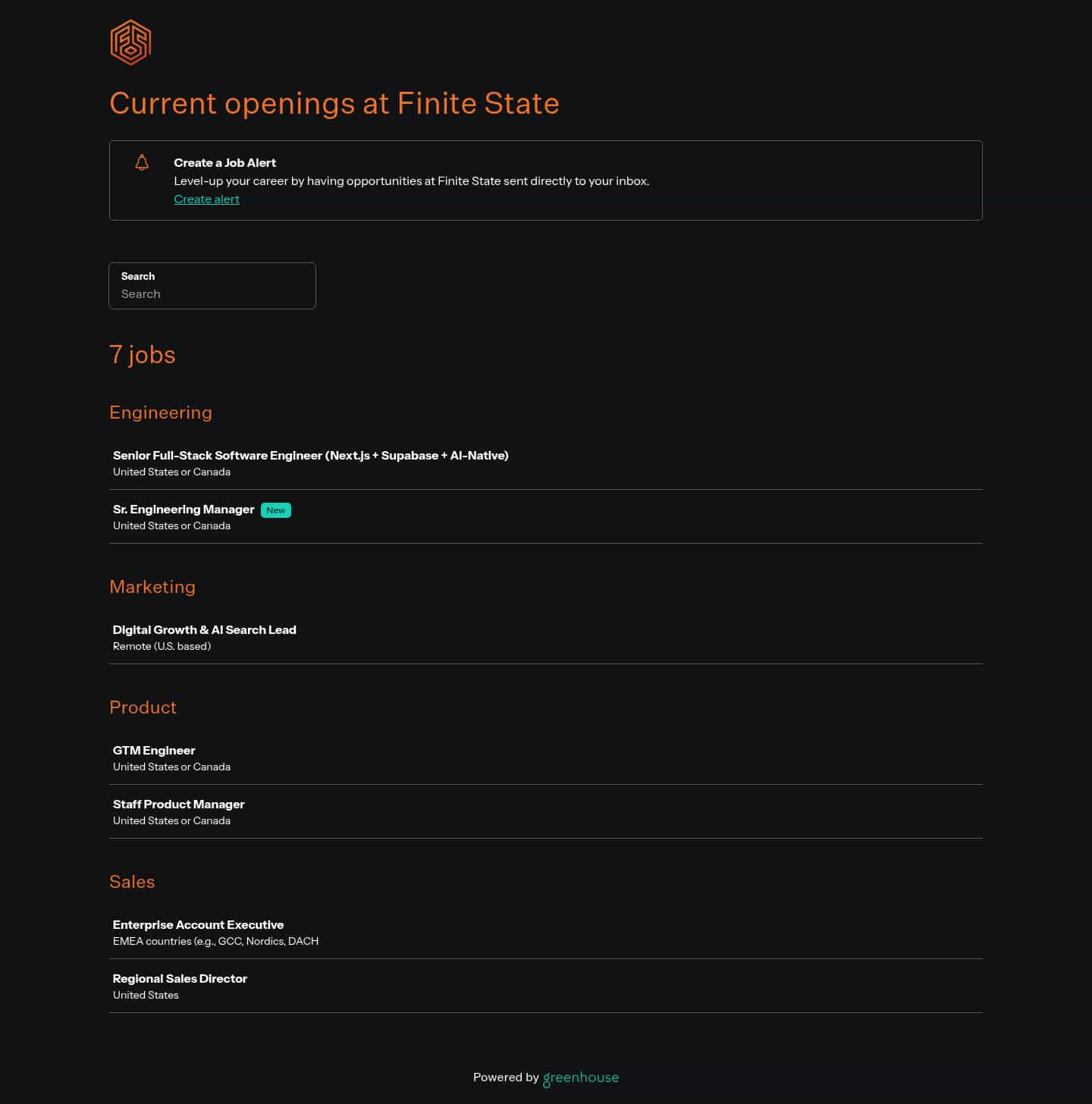Open the Regional Sales Director posting
This screenshot has width=1092, height=1104.
pos(180,979)
